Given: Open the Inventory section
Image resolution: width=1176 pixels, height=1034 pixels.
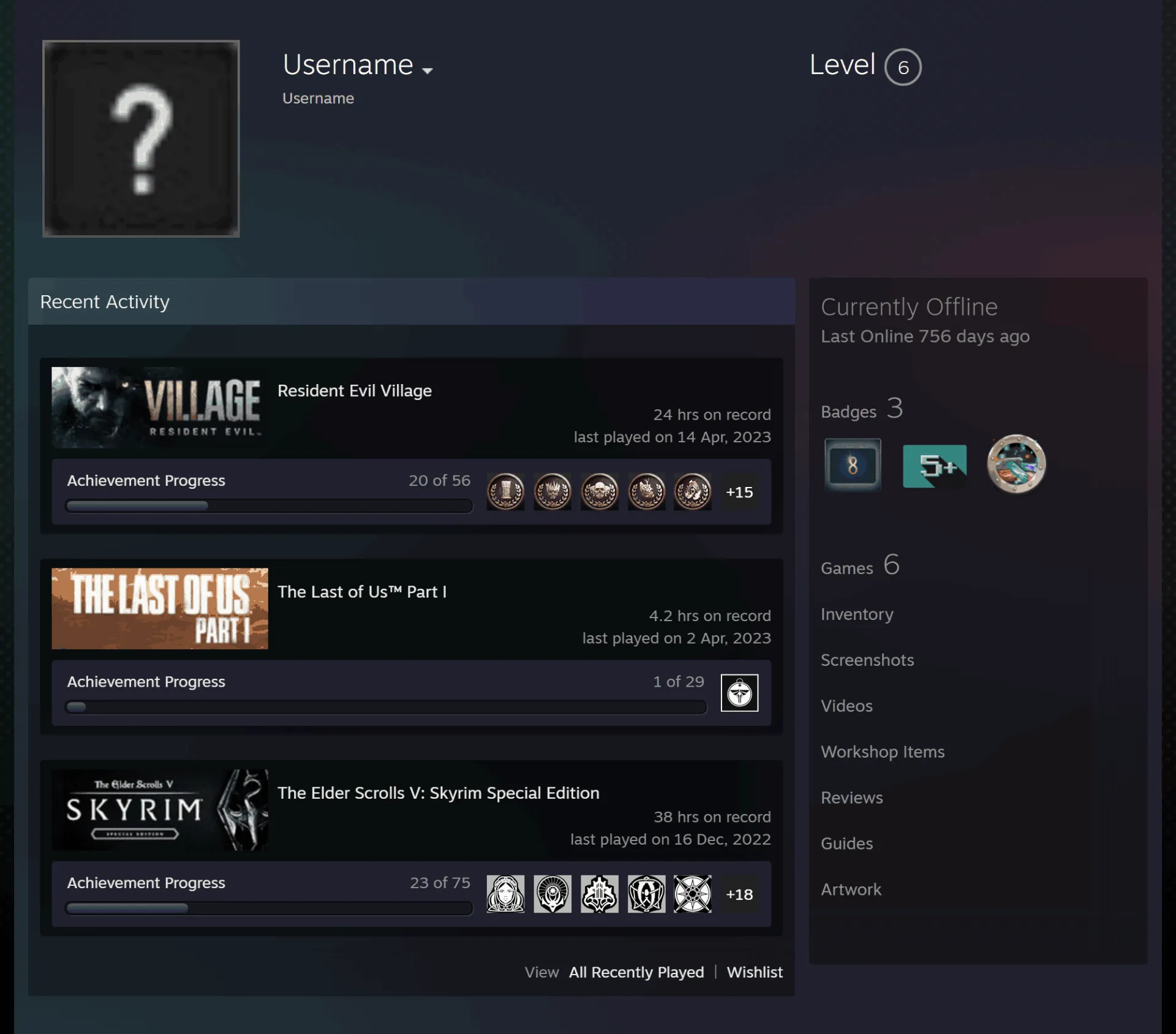Looking at the screenshot, I should coord(857,614).
